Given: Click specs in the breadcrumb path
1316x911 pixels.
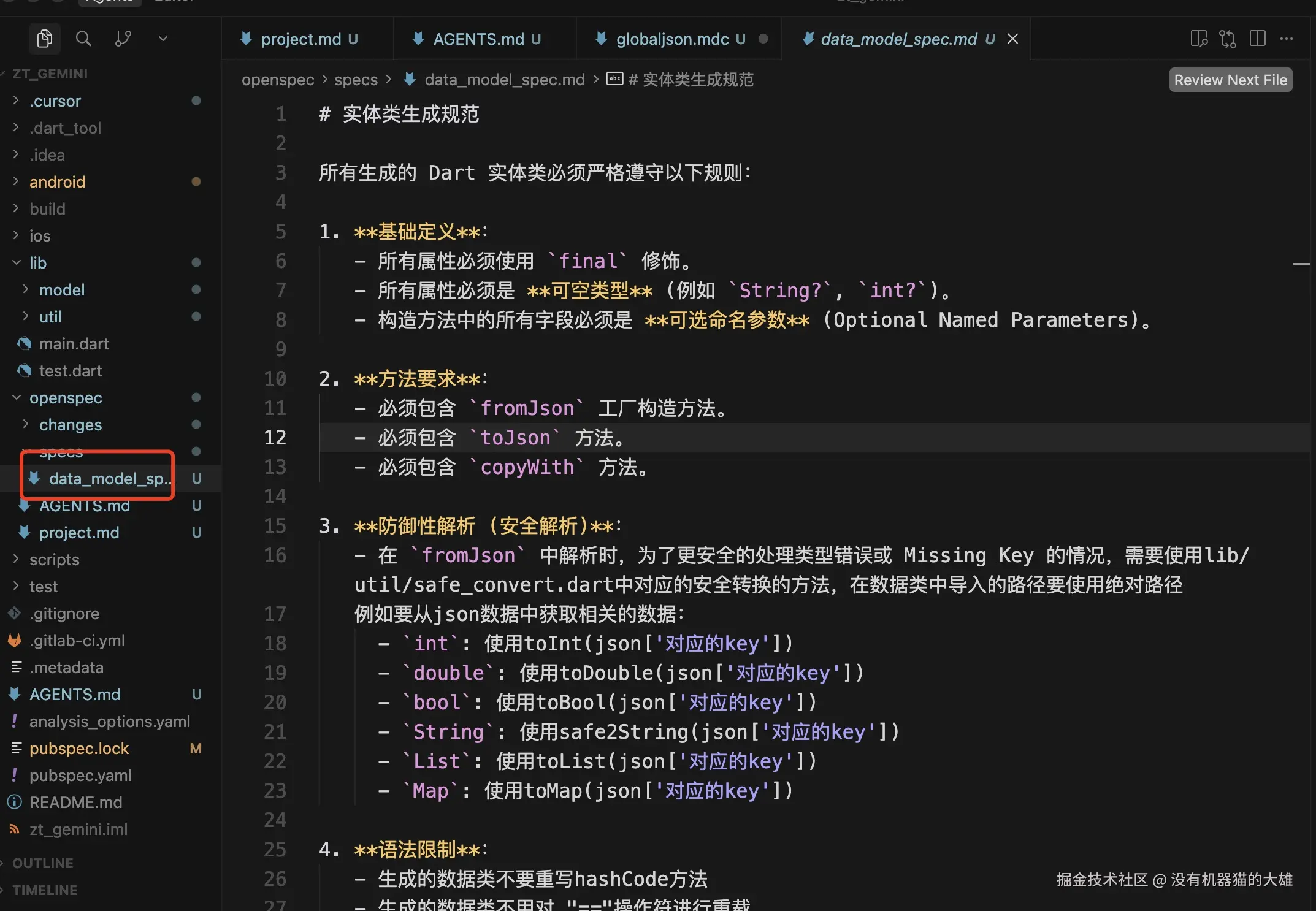Looking at the screenshot, I should point(356,80).
